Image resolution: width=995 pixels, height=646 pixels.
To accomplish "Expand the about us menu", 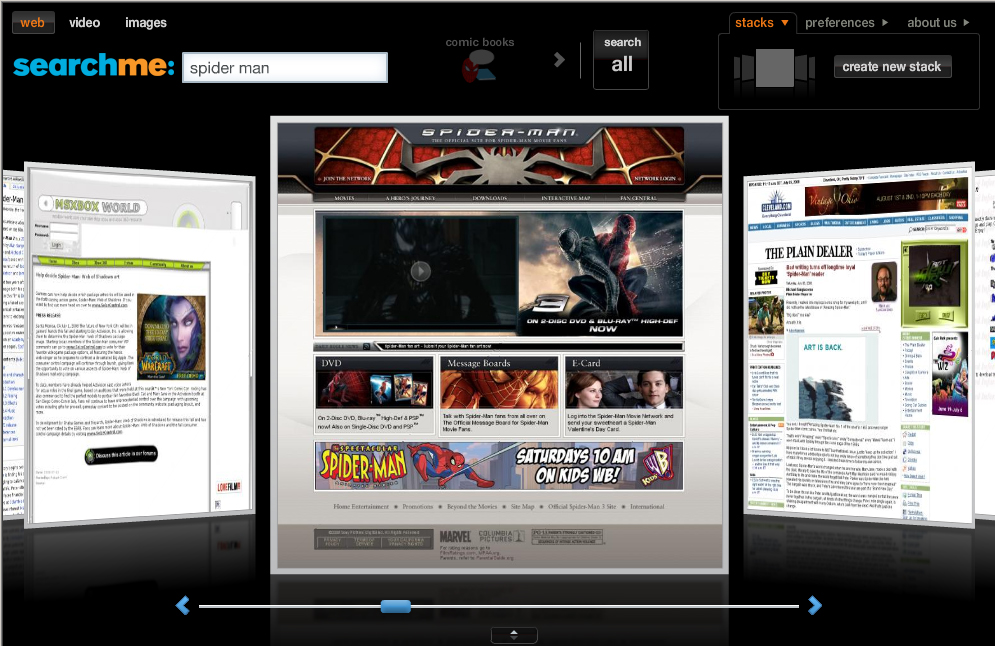I will point(938,23).
